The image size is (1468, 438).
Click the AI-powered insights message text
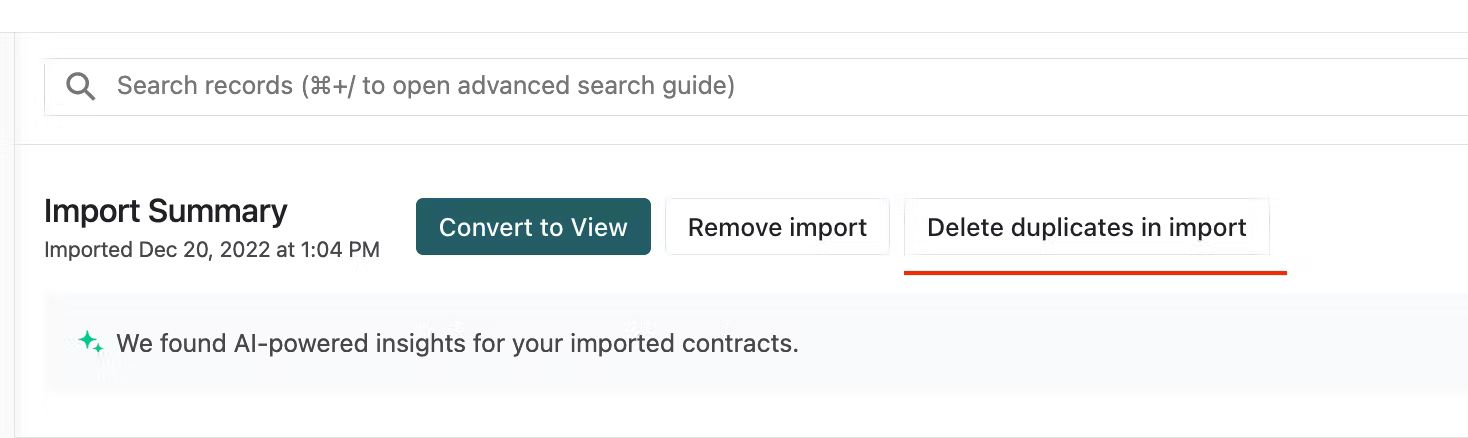click(458, 344)
